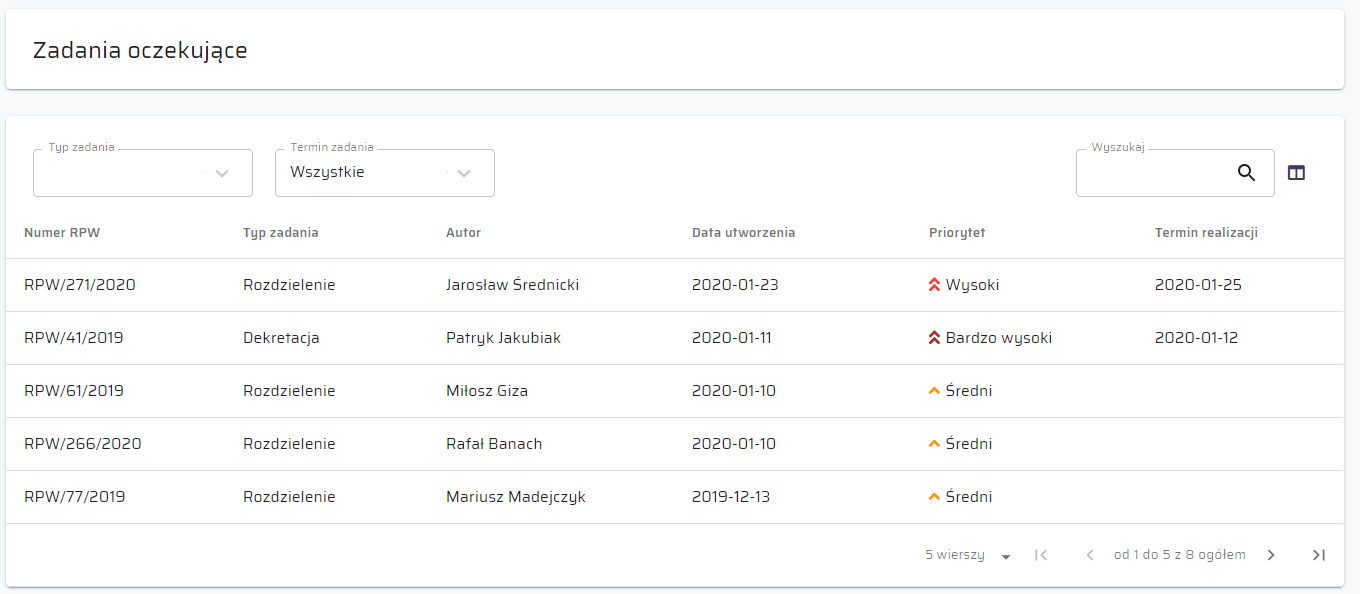Sort by Termin realizacji column
This screenshot has height=594, width=1360.
pos(1206,233)
